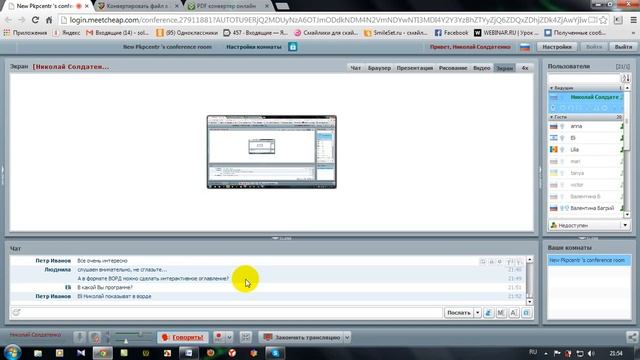Click the share icon at bottom right
The height and width of the screenshot is (360, 640).
632,337
